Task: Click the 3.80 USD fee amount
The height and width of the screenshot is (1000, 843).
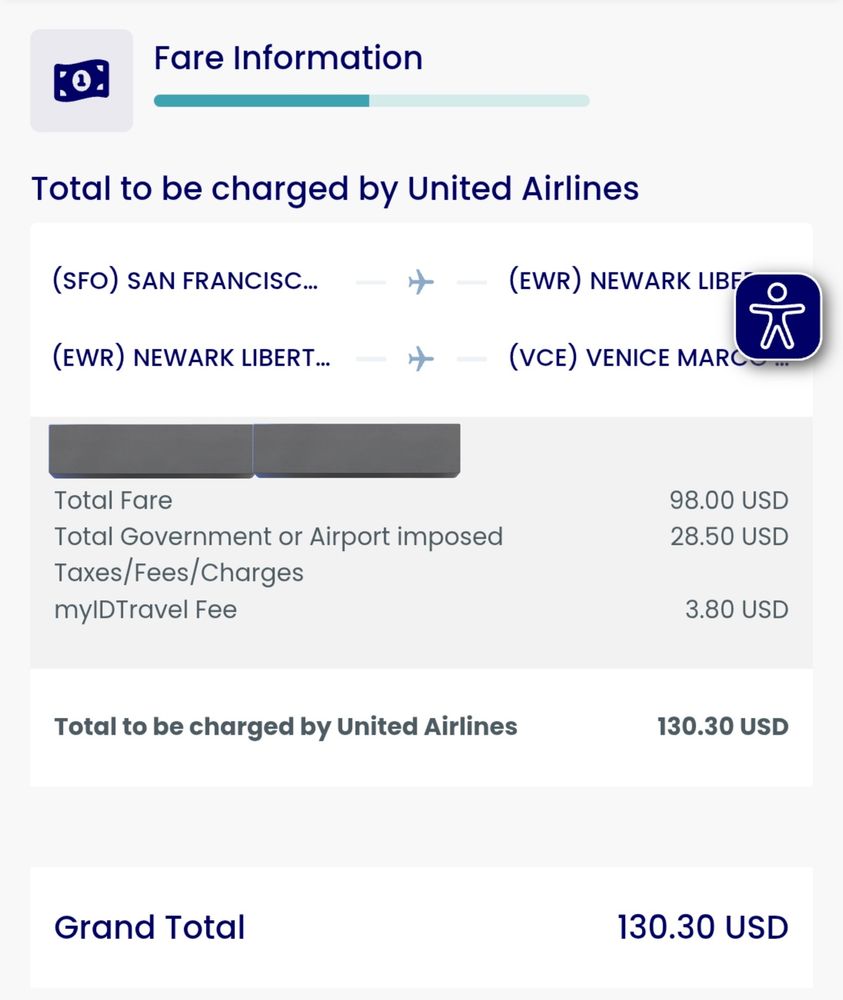Action: pos(736,609)
